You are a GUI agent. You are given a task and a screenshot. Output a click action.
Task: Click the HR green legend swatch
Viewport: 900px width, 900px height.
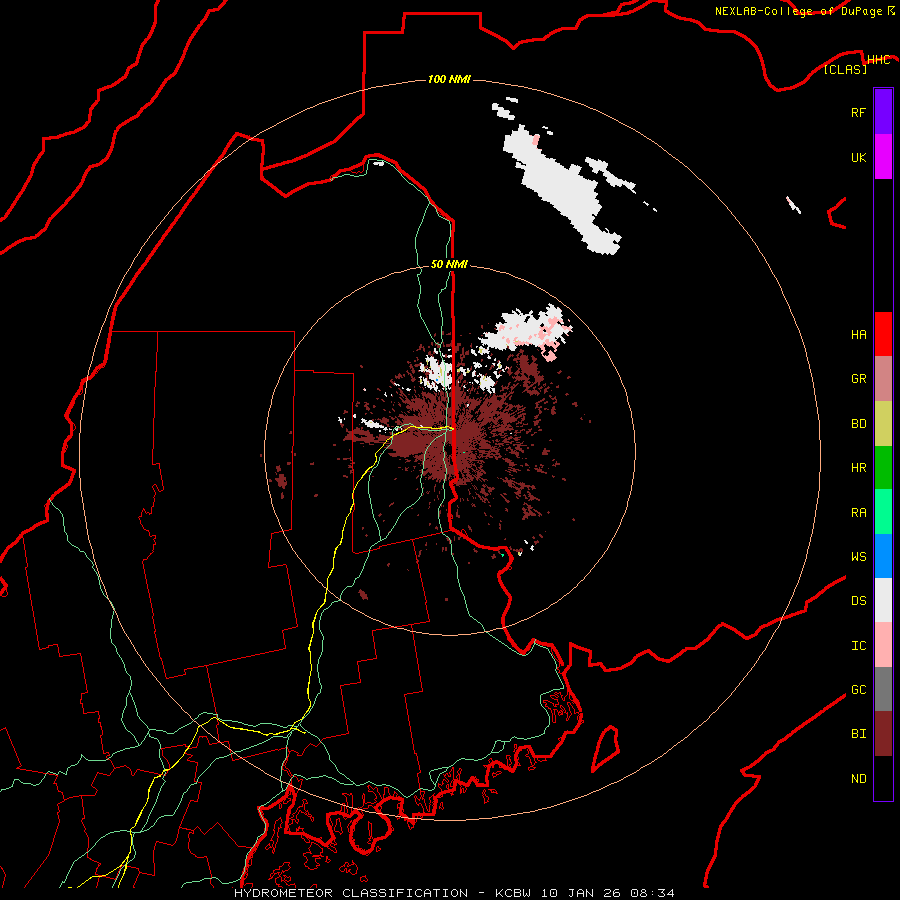[x=883, y=468]
